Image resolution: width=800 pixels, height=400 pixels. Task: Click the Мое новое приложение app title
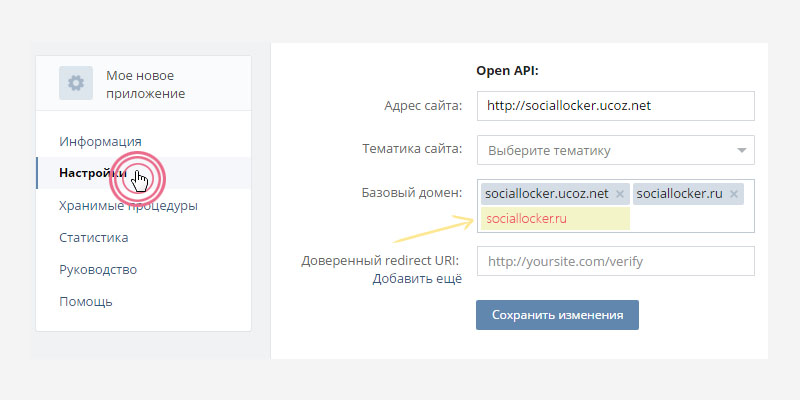(146, 84)
